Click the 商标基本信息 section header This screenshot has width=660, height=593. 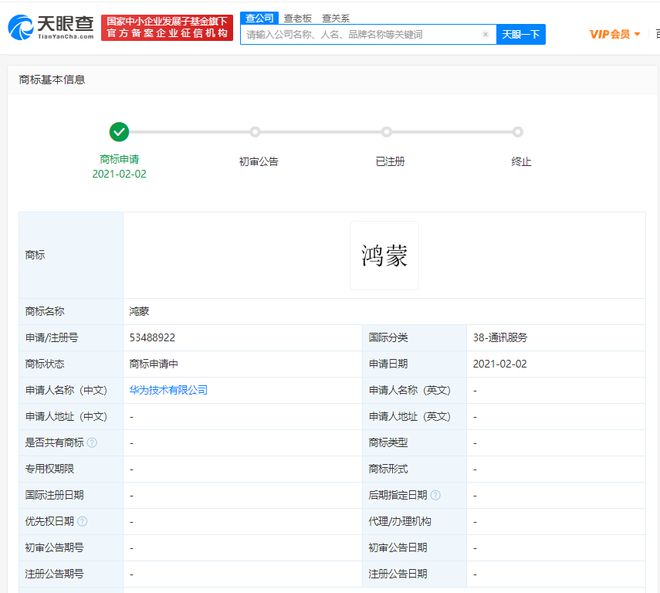52,80
